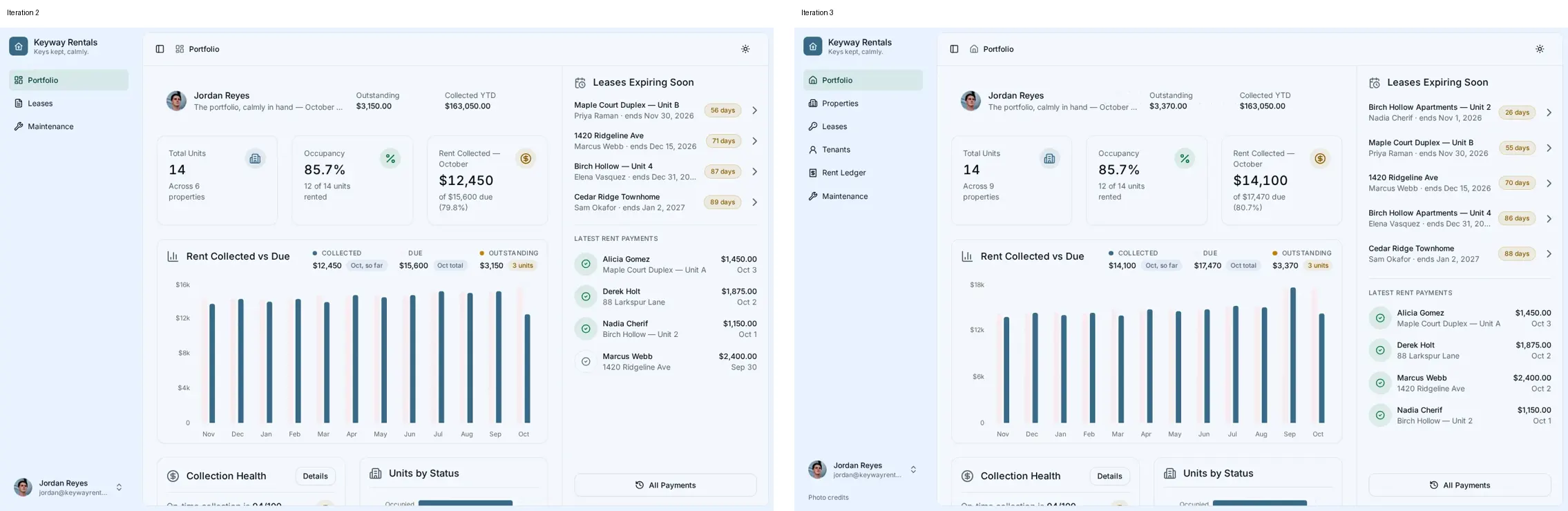
Task: Click the "$3,370.00" Outstanding value in Iteration 3
Action: [1168, 106]
